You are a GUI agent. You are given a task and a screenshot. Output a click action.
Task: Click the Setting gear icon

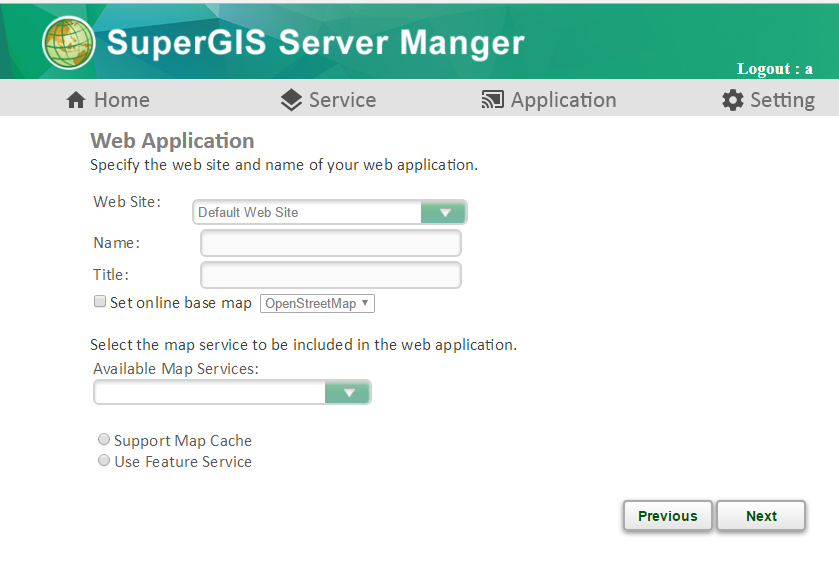tap(733, 100)
